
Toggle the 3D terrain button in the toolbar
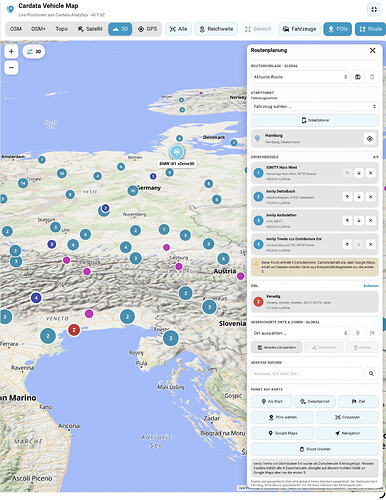120,29
